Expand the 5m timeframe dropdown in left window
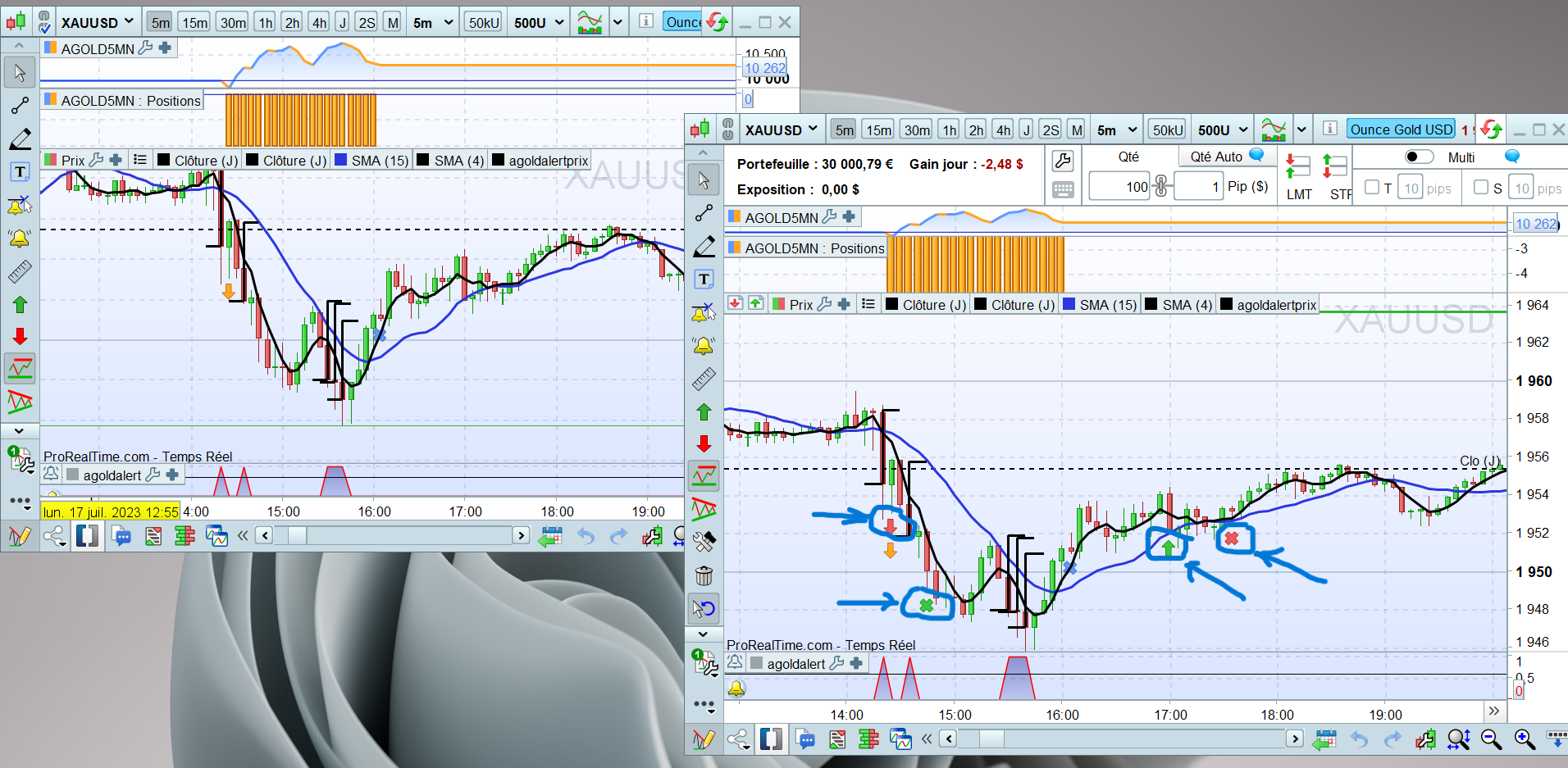Image resolution: width=1568 pixels, height=768 pixels. tap(433, 22)
